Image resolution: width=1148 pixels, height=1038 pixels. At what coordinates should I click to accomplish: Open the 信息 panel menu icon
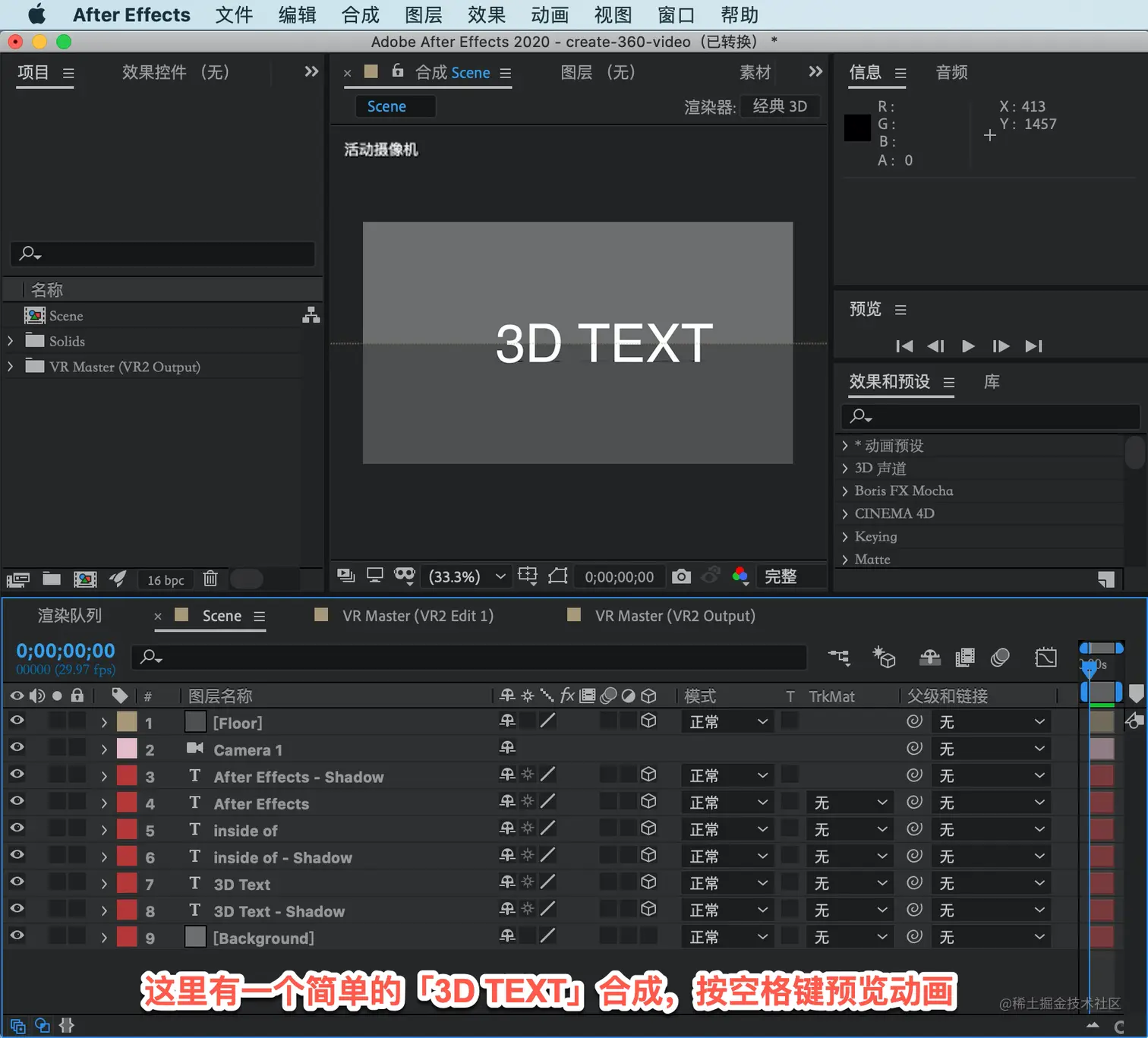point(900,73)
